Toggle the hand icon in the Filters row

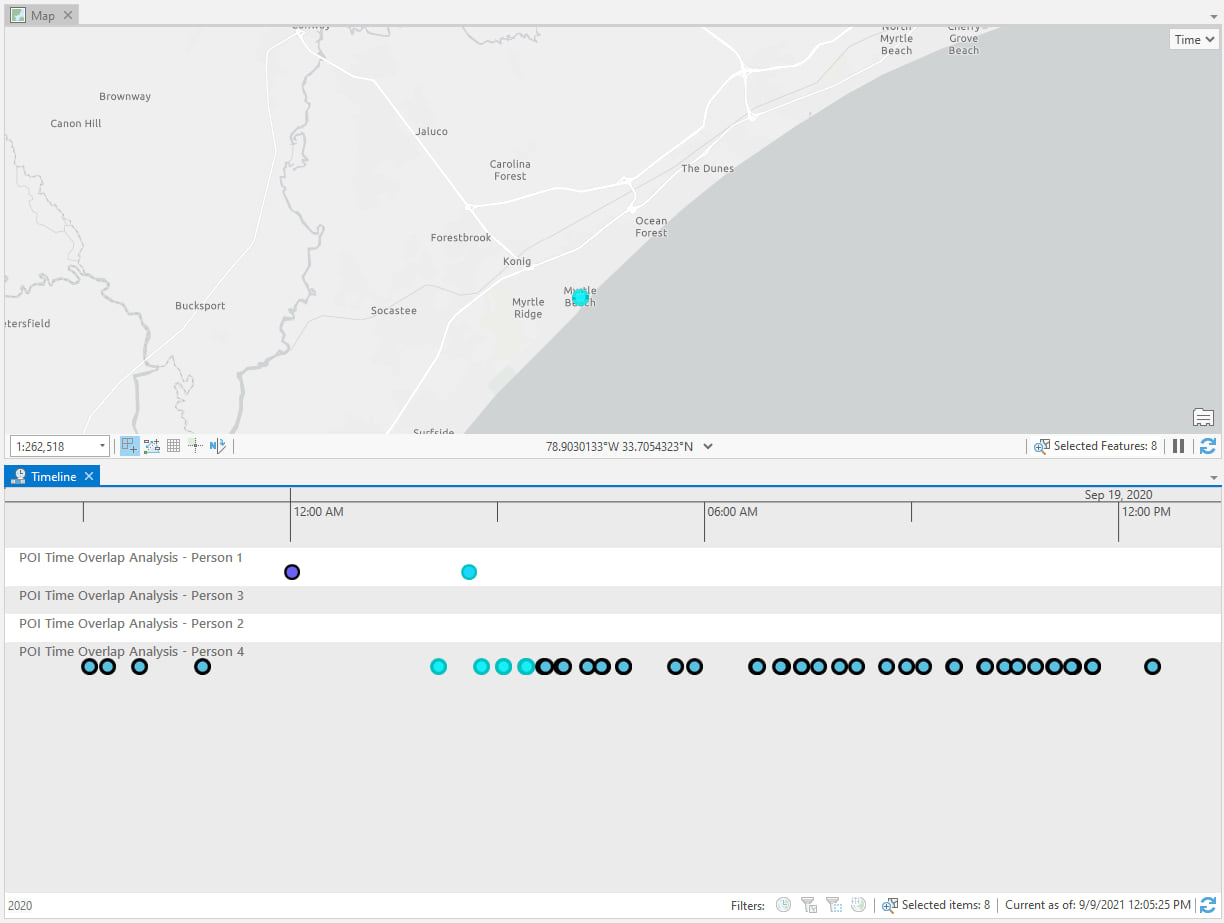tap(858, 904)
